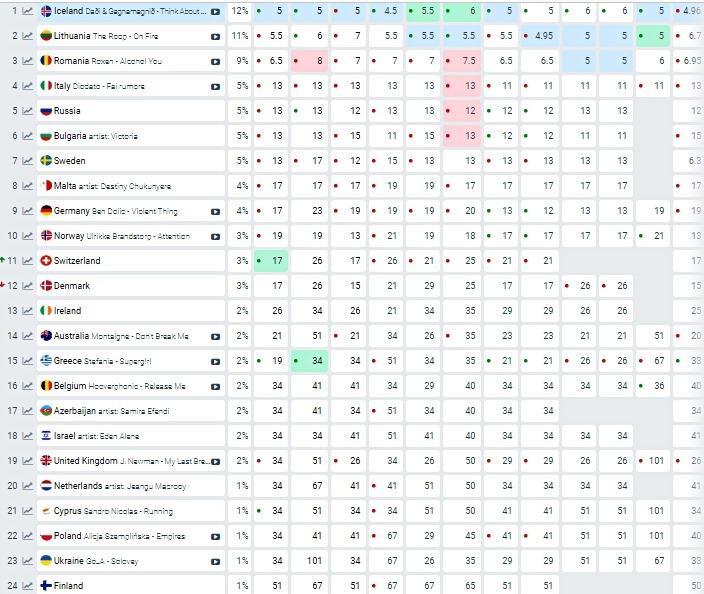This screenshot has height=594, width=704.
Task: Click the Sweden flag icon
Action: point(46,161)
